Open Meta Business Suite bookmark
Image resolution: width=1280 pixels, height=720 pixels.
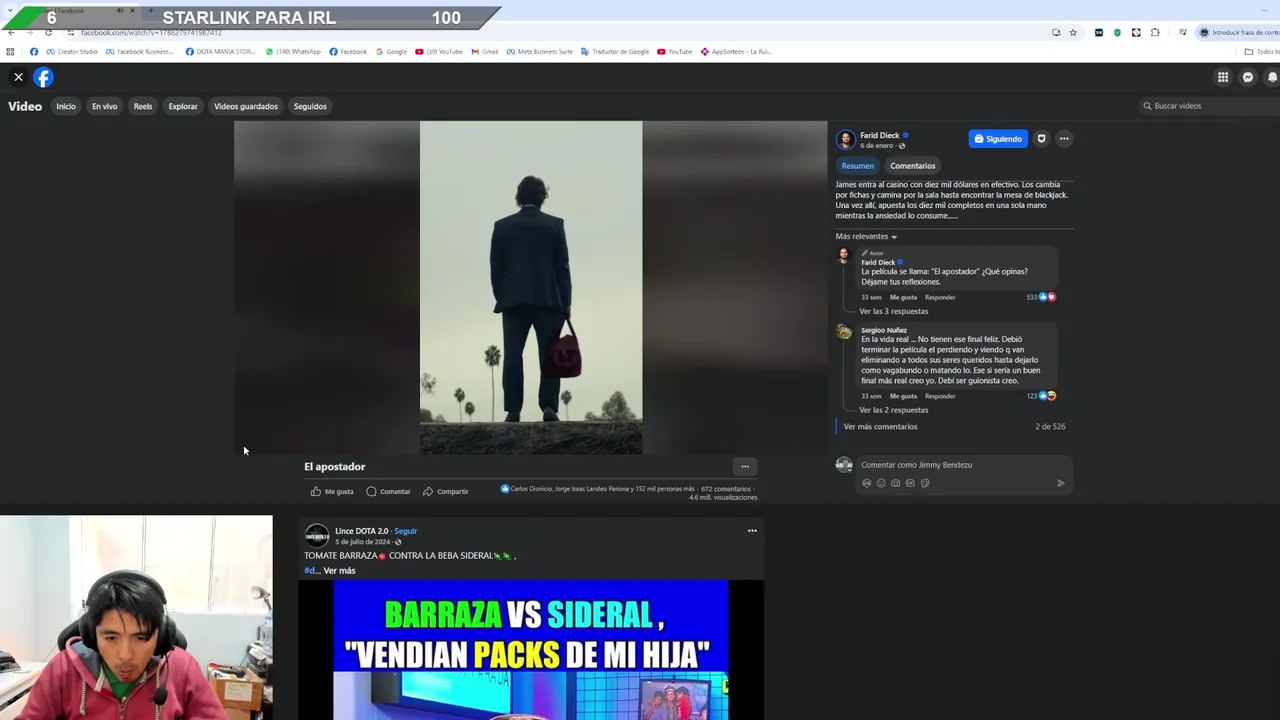coord(540,52)
